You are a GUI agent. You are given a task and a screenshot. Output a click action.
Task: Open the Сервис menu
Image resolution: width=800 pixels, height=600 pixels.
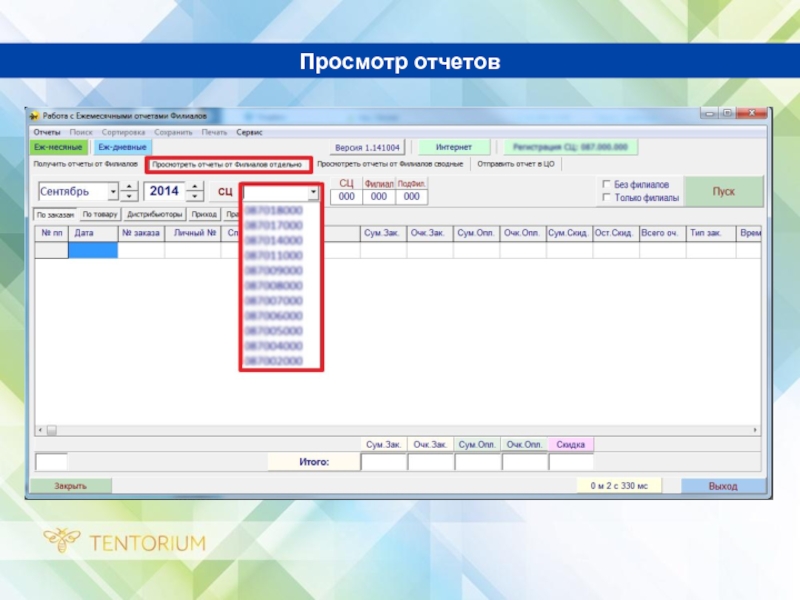[x=249, y=132]
